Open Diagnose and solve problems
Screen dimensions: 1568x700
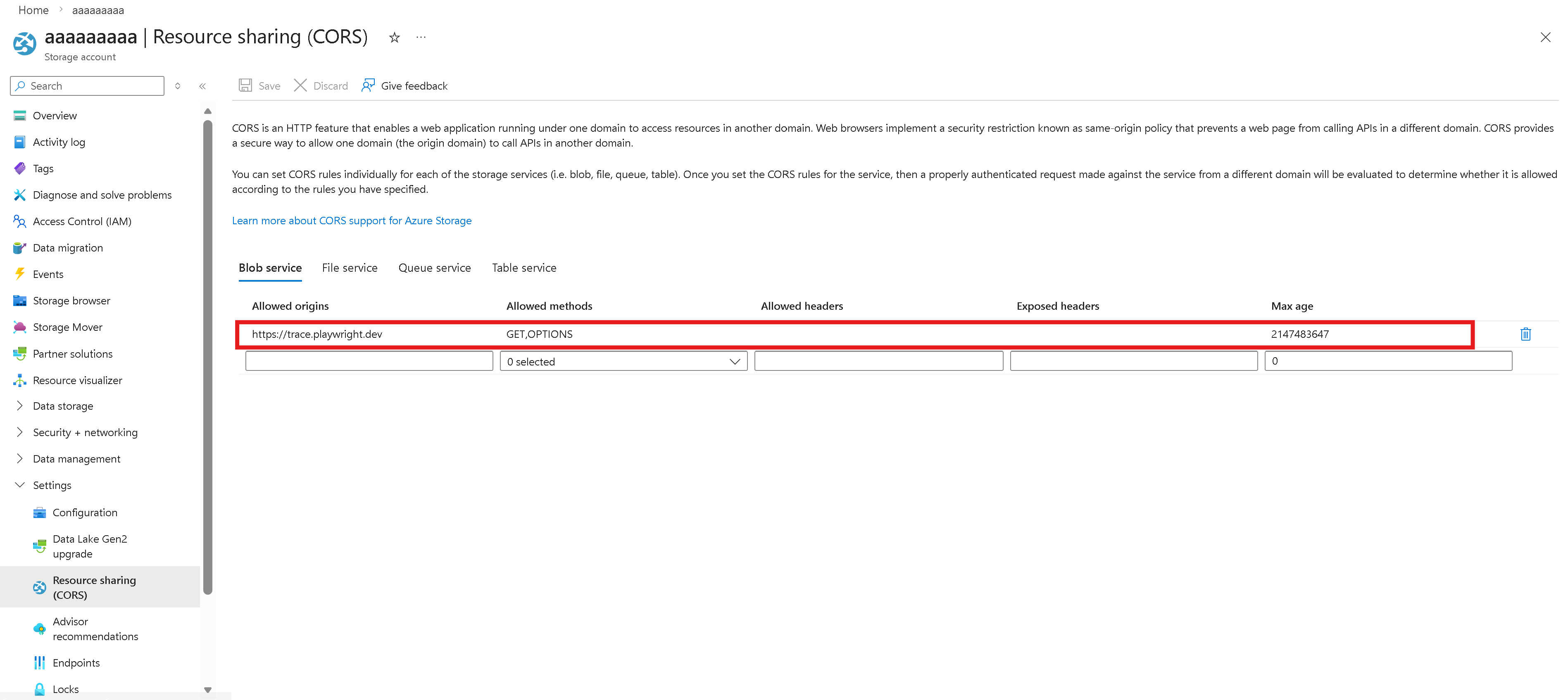pyautogui.click(x=102, y=195)
